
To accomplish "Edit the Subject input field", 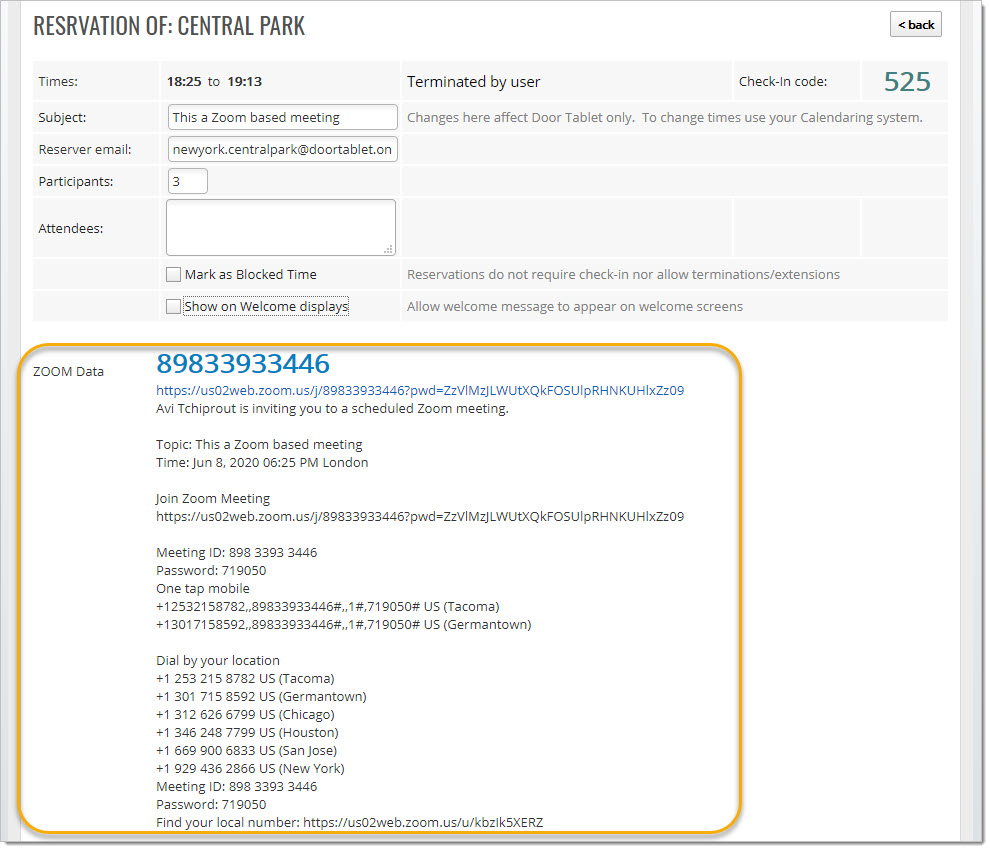I will click(282, 117).
